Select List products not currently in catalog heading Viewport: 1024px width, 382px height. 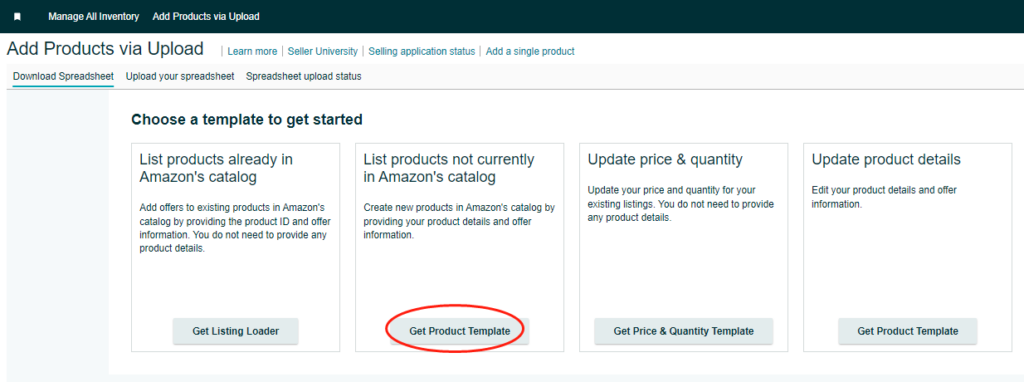coord(449,168)
